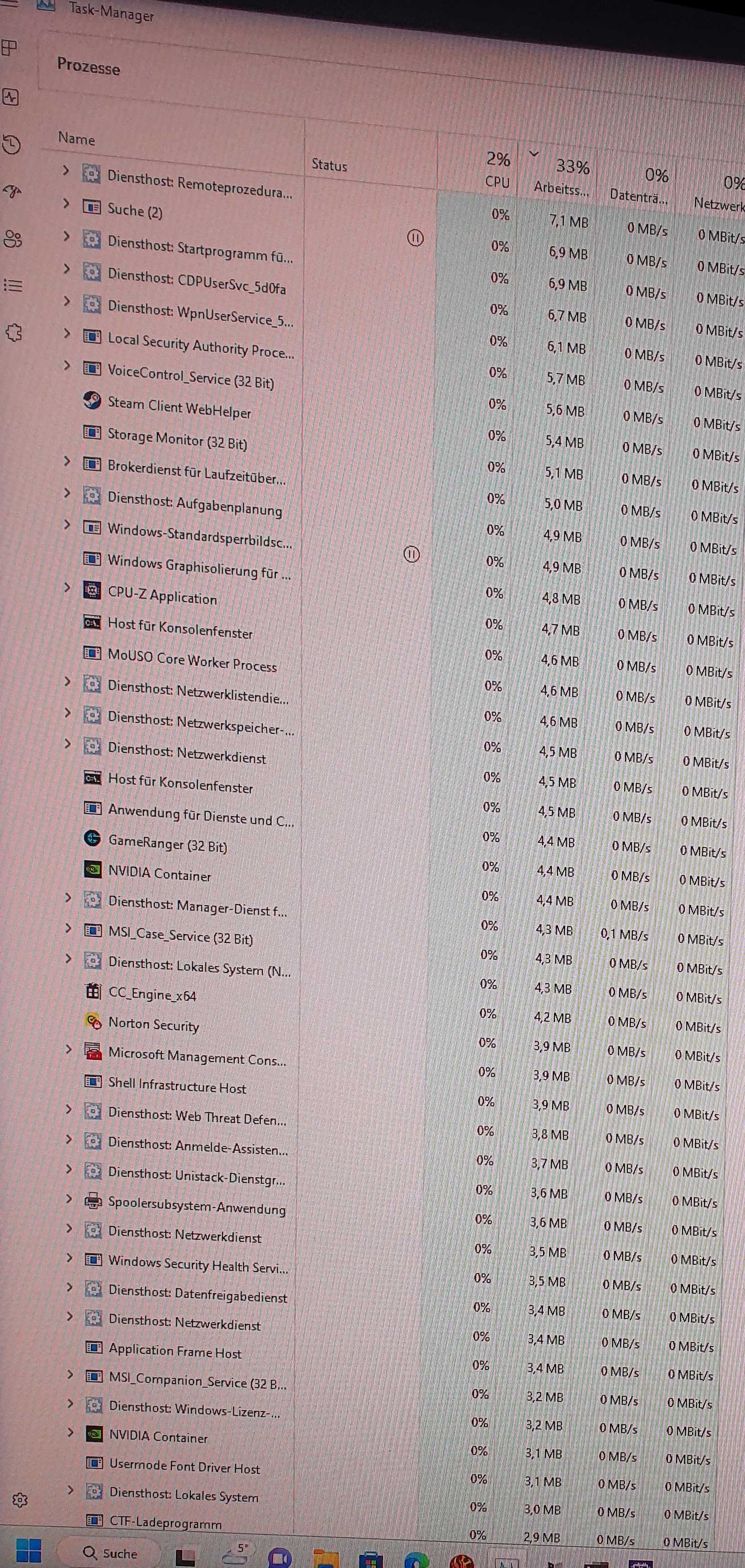Click the suspended status icon for Suche
745x1568 pixels.
click(x=415, y=238)
